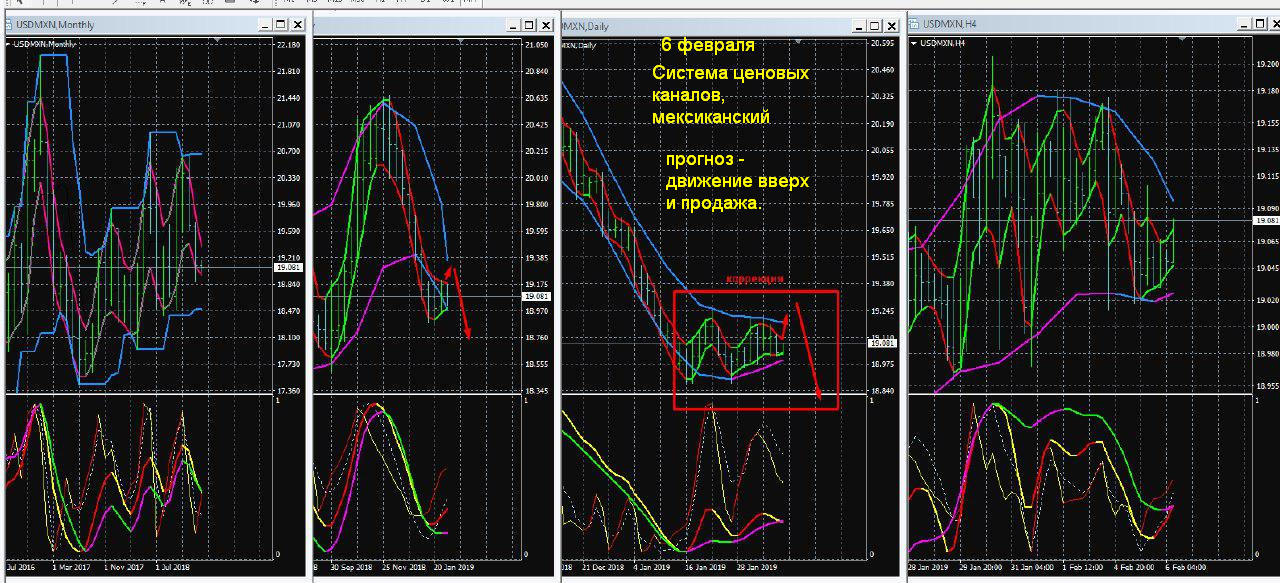Click the 20.425 price level label

coord(536,125)
